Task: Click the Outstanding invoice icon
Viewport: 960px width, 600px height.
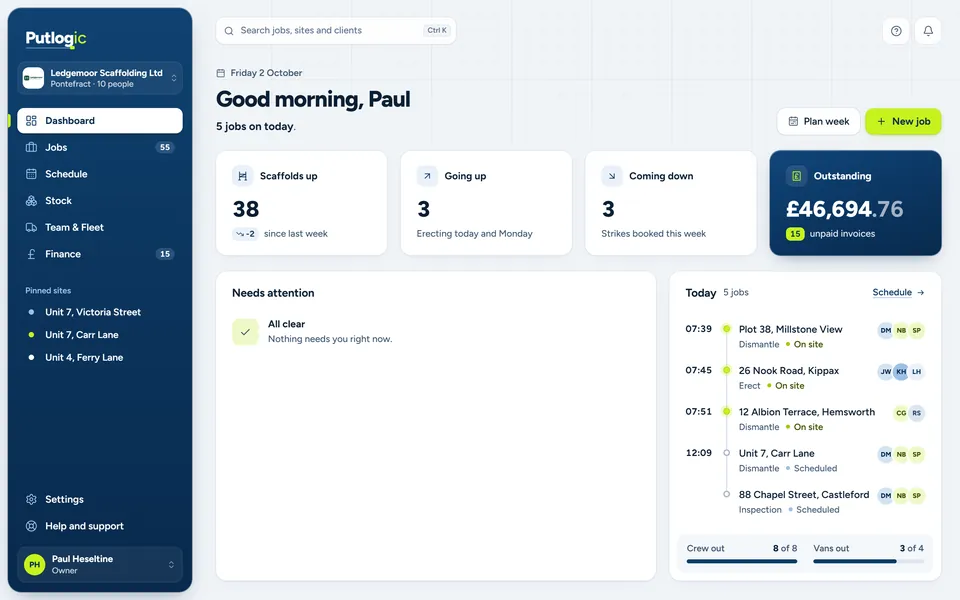Action: pos(796,176)
